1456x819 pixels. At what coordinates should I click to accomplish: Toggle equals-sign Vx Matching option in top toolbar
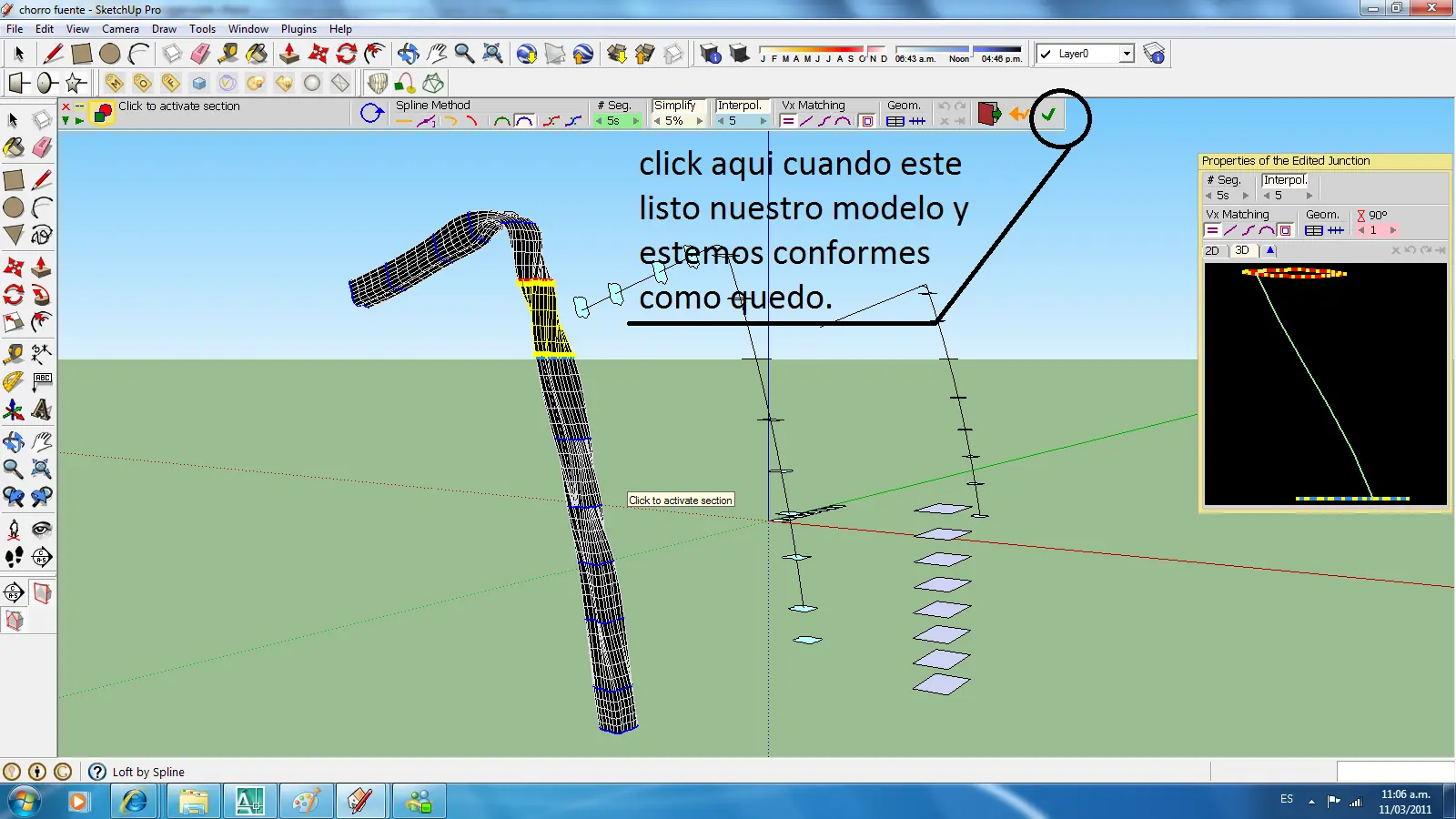click(788, 121)
